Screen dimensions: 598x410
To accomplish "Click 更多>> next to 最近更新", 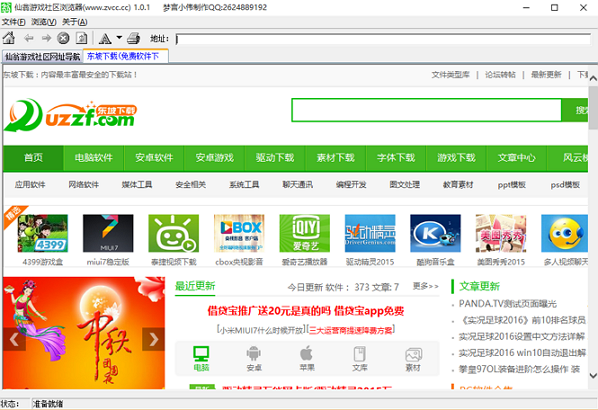I will [x=426, y=286].
